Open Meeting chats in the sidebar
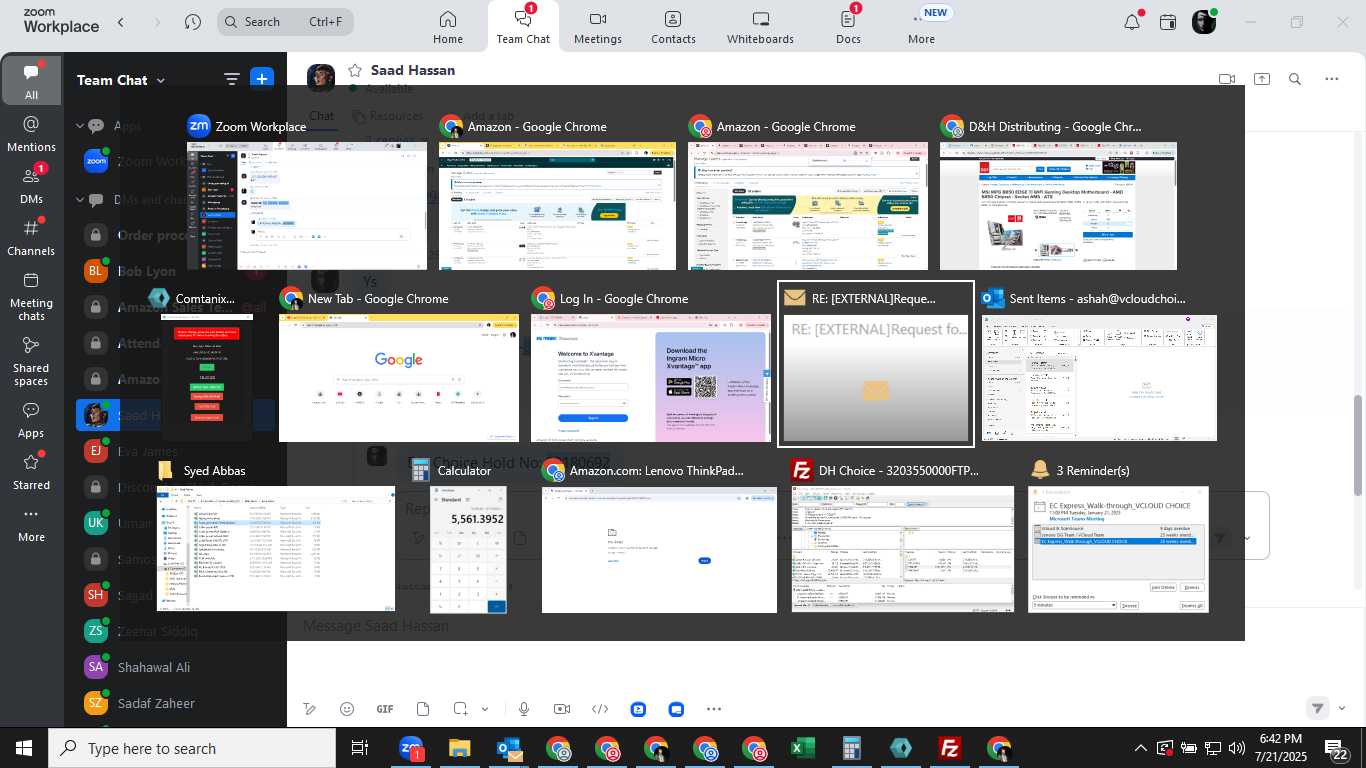1366x768 pixels. point(31,296)
